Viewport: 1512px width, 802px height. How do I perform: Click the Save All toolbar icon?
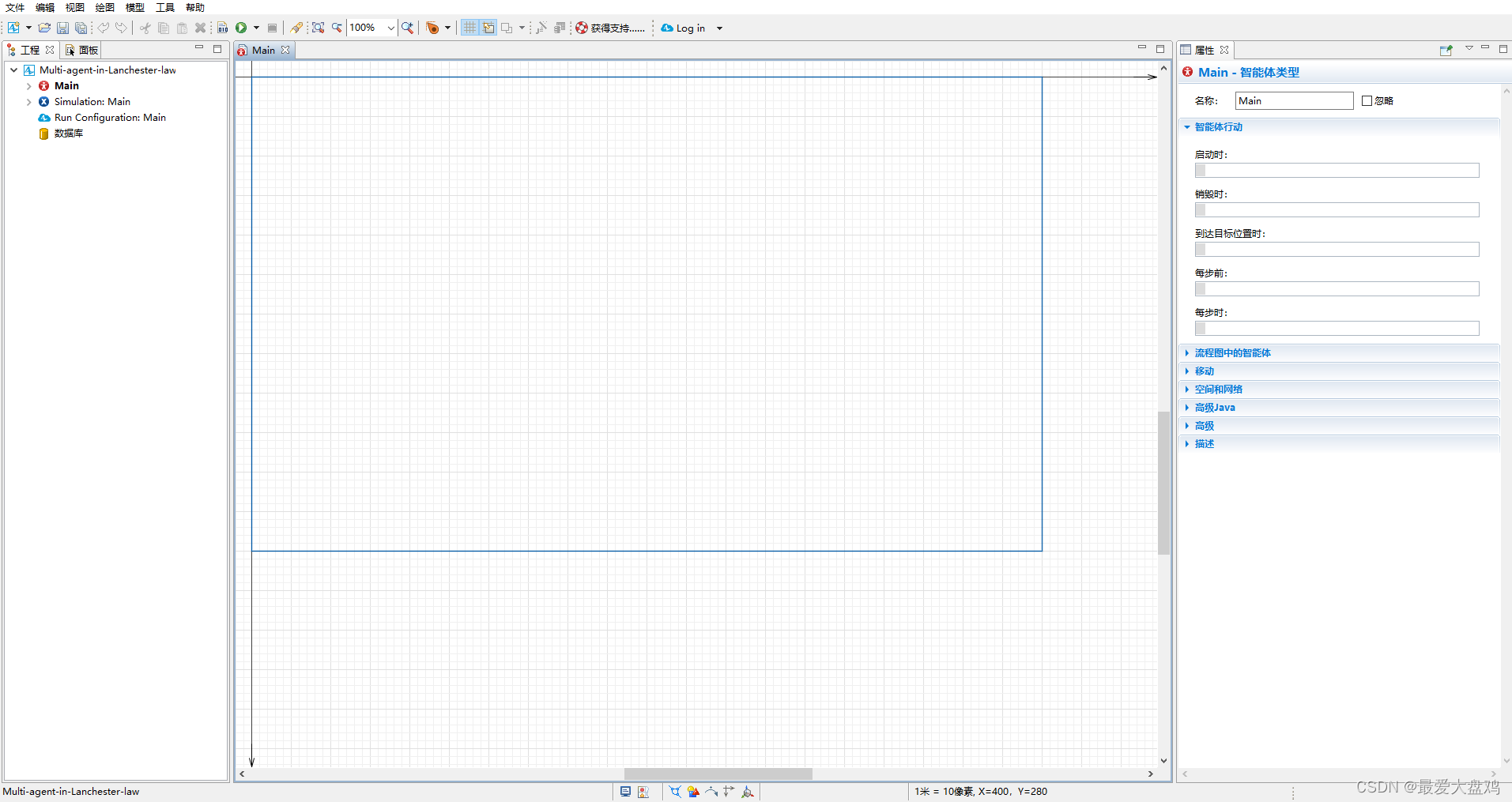click(x=81, y=28)
